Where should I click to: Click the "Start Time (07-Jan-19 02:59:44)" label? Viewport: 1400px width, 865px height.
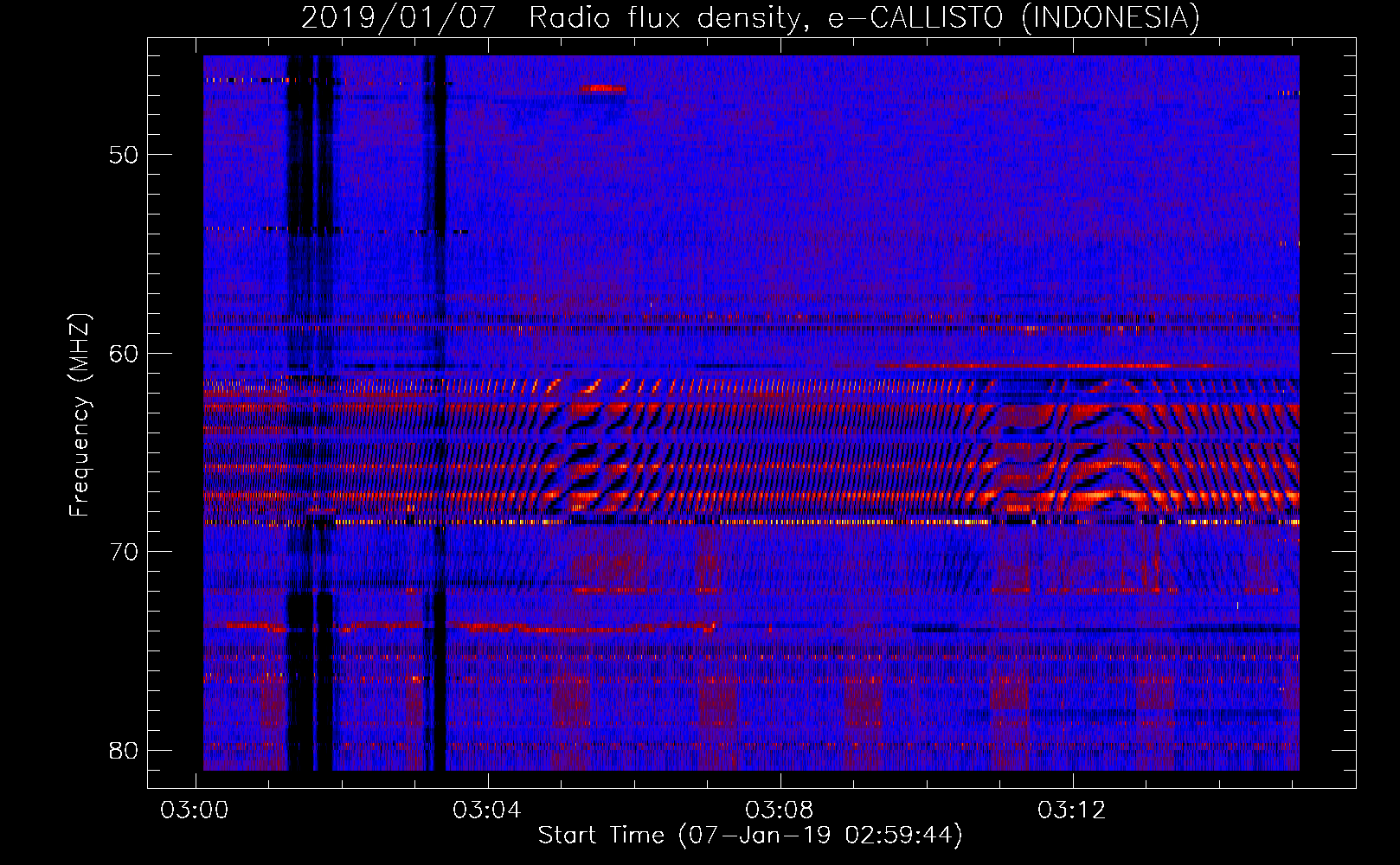tap(750, 836)
